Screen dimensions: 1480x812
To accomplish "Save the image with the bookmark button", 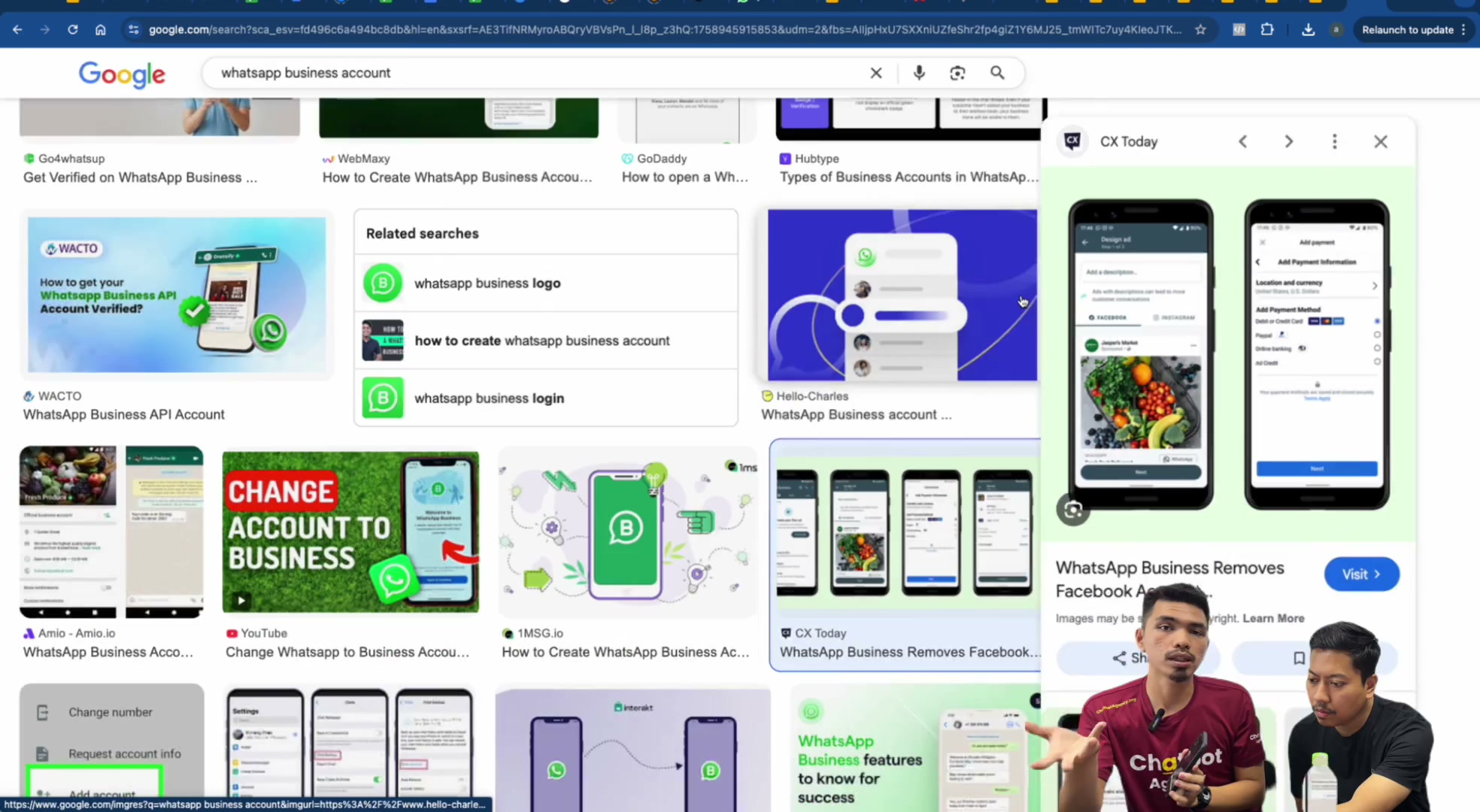I will 1299,658.
